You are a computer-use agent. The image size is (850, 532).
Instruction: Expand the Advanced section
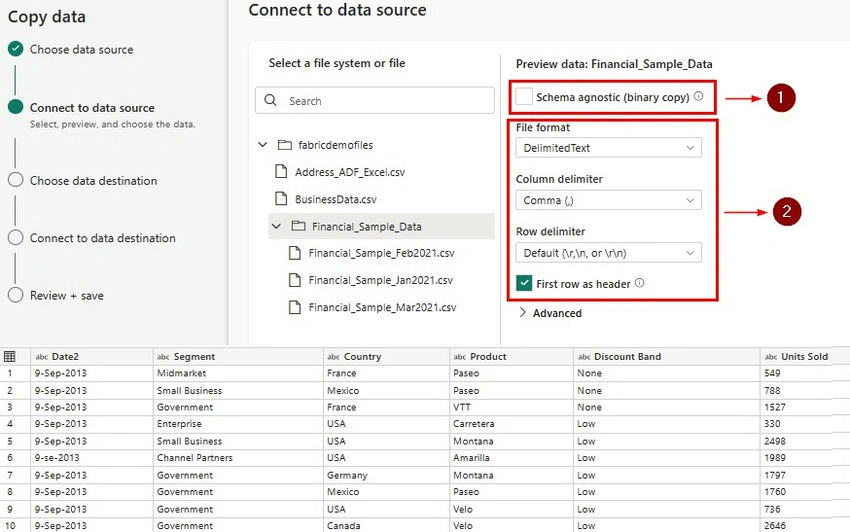coord(550,313)
